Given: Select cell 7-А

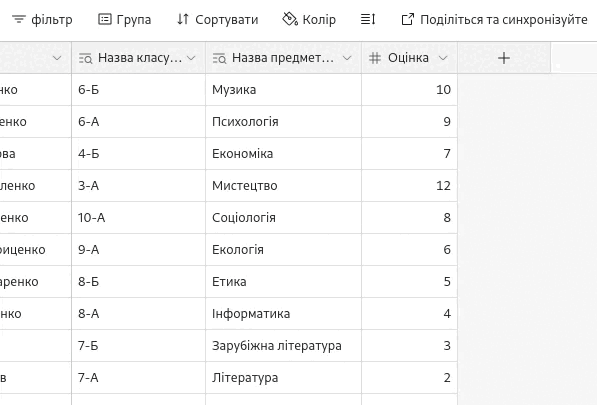Looking at the screenshot, I should point(139,378).
